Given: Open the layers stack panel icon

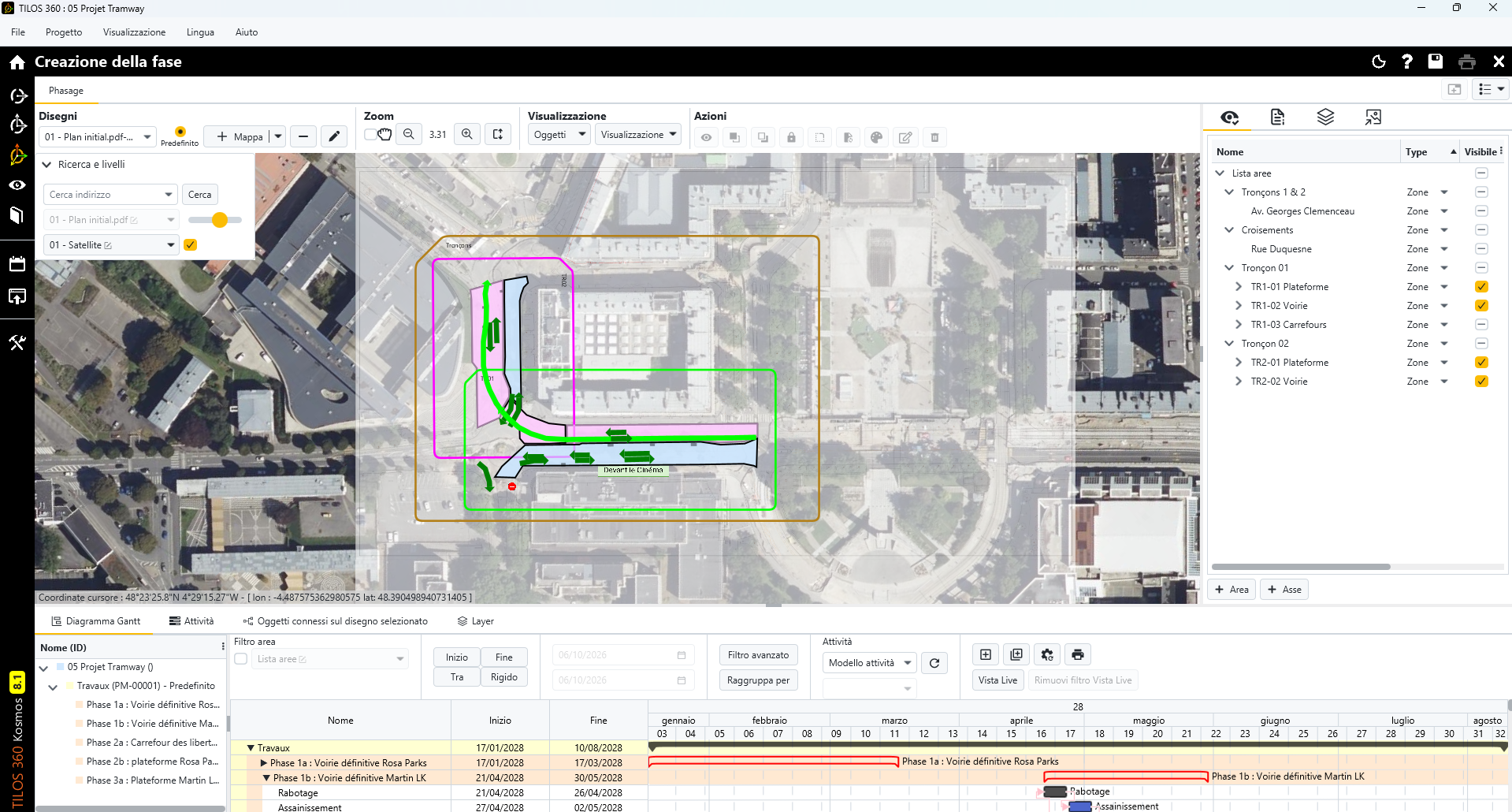Looking at the screenshot, I should click(1325, 117).
